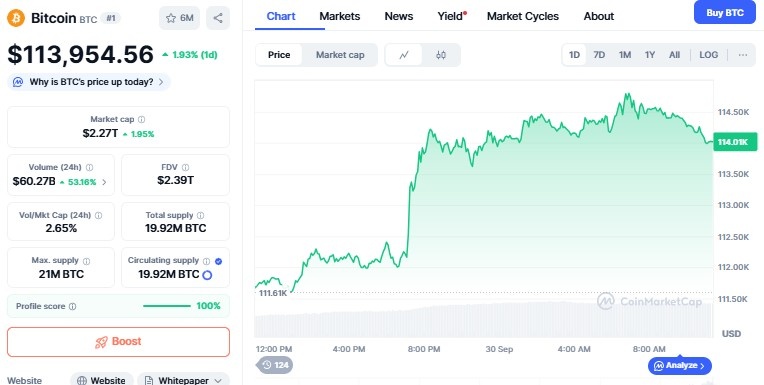Click the Market cap info icon
Image resolution: width=764 pixels, height=385 pixels.
pyautogui.click(x=141, y=119)
